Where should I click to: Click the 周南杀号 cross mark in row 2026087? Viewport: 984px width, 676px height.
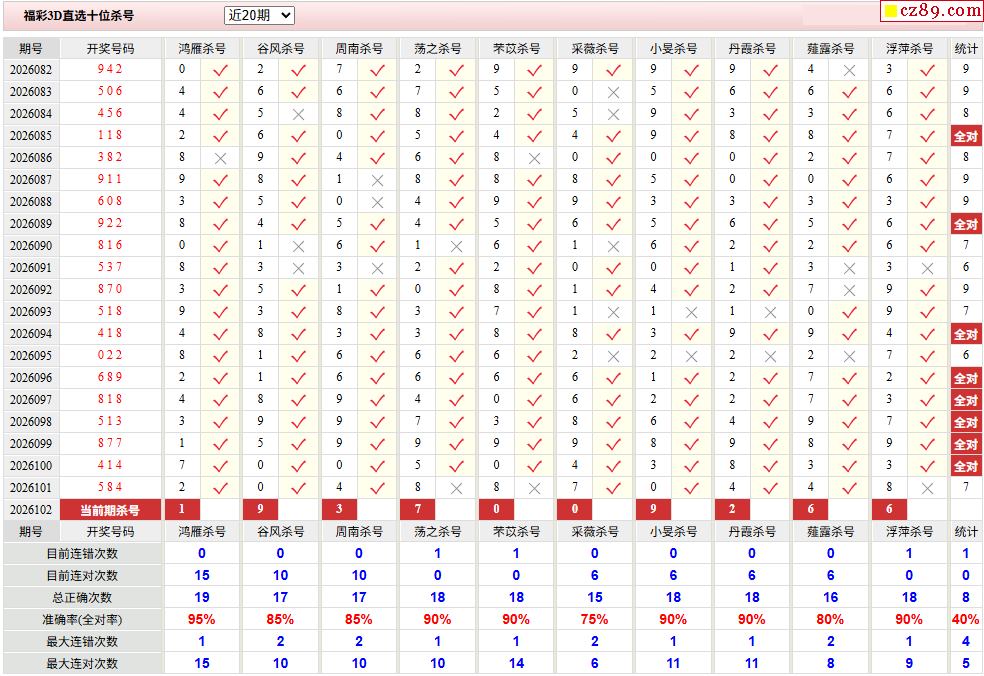(x=377, y=180)
